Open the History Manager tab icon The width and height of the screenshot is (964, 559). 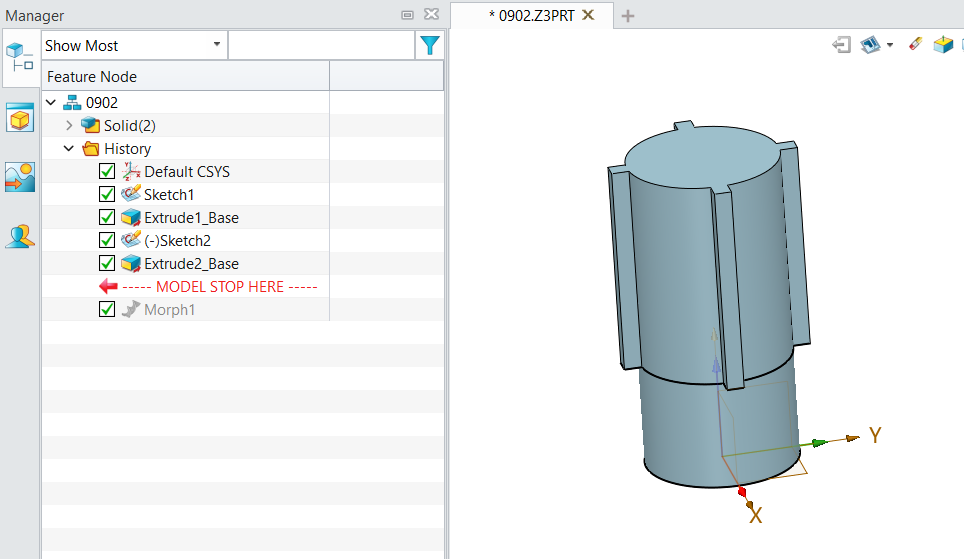pos(20,58)
